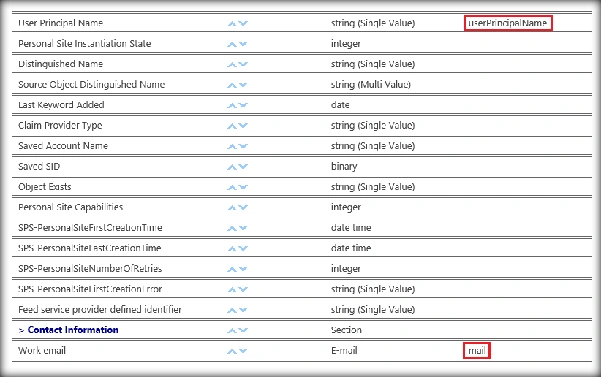
Task: Select Personal Site Instantiation State property
Action: (x=84, y=43)
